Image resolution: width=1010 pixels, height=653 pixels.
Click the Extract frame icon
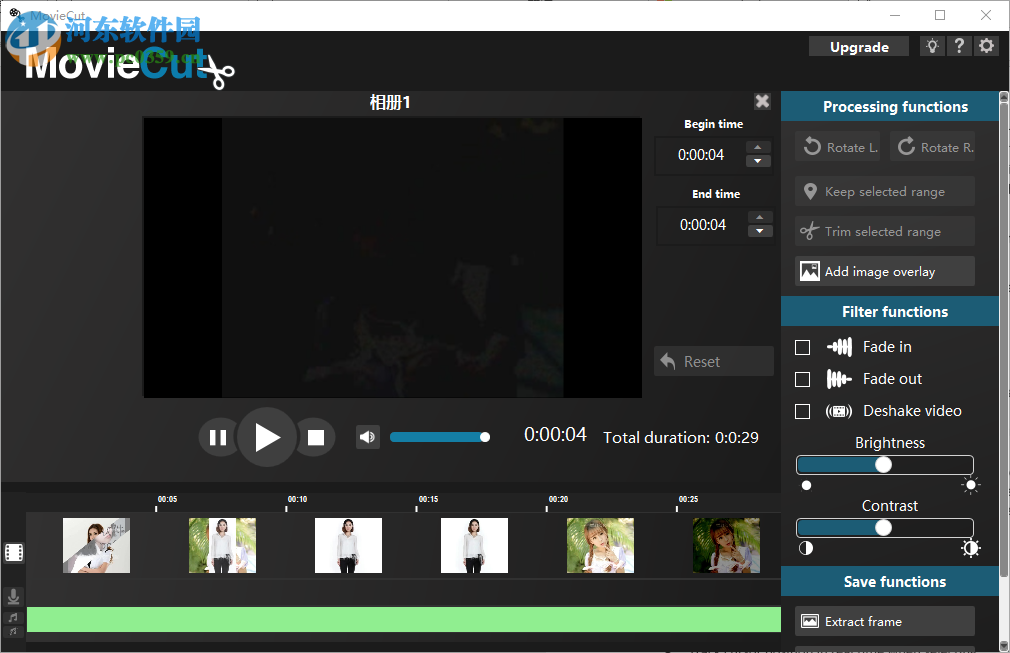point(812,620)
